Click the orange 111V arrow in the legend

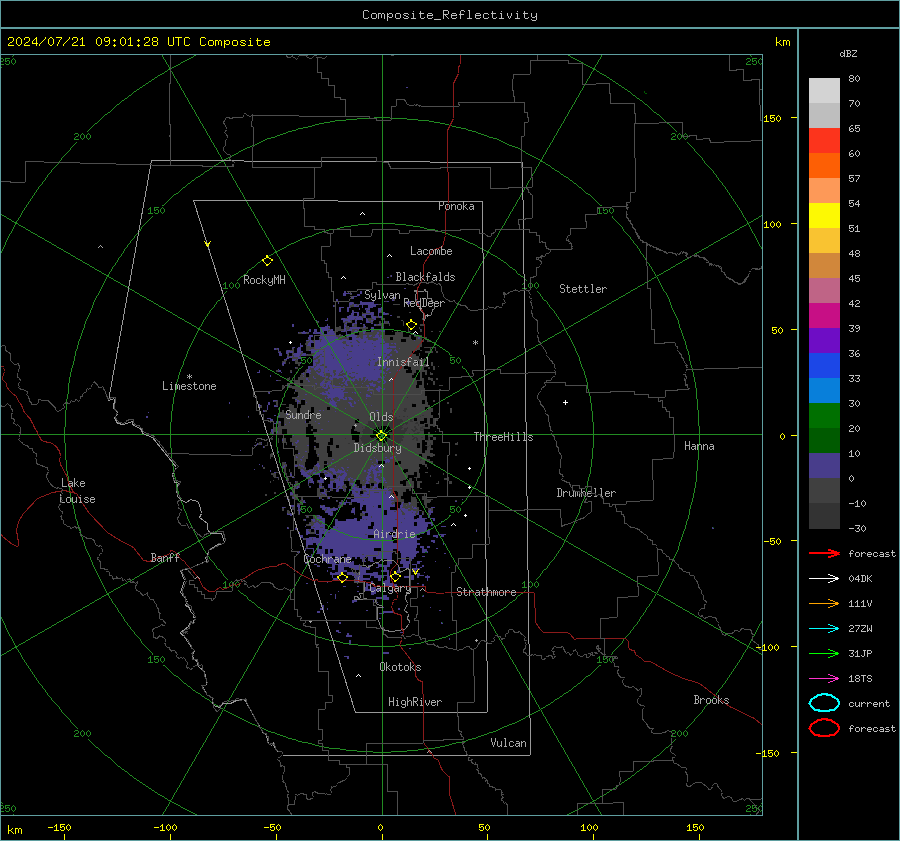[x=824, y=603]
